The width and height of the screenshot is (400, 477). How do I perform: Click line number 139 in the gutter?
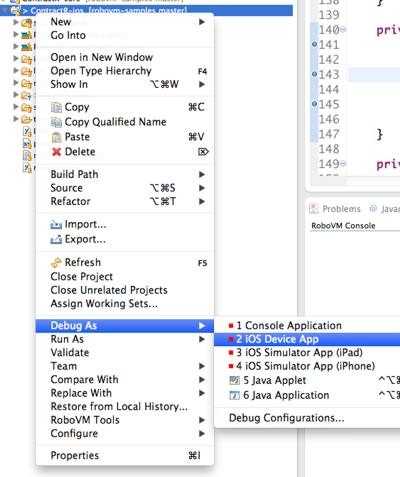tap(329, 15)
